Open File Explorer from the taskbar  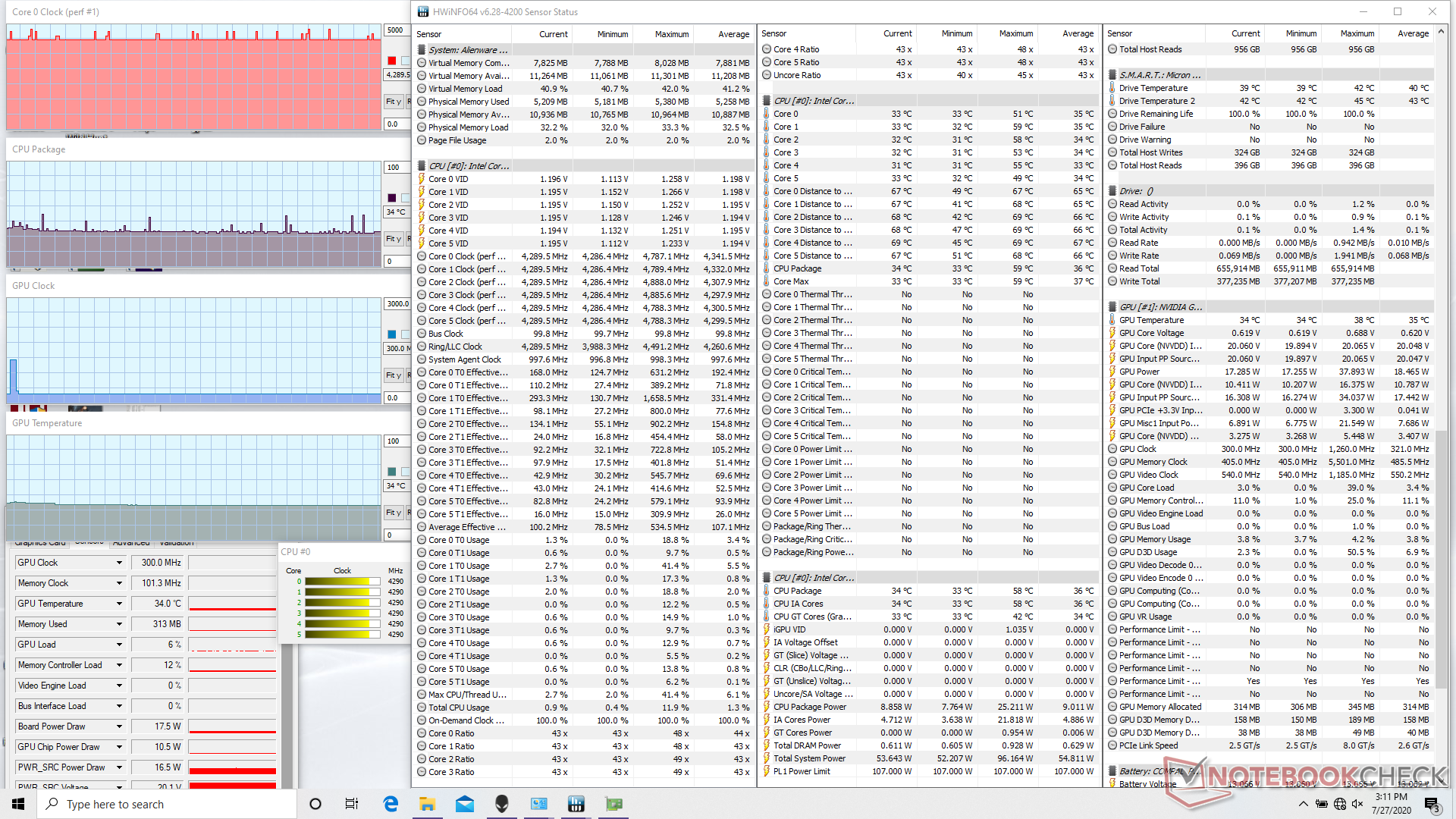click(x=427, y=804)
